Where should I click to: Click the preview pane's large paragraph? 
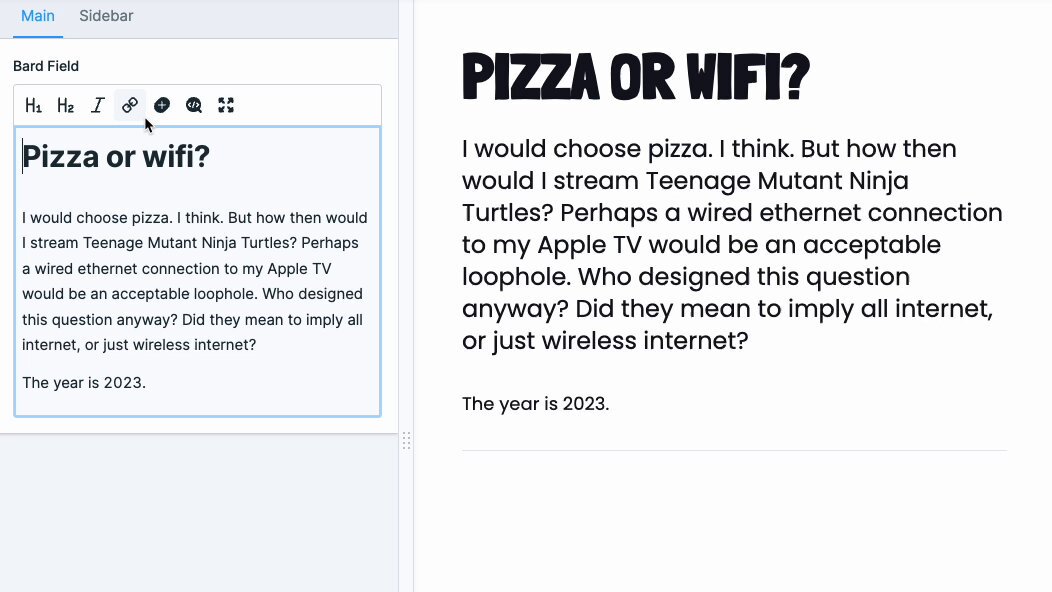tap(732, 244)
